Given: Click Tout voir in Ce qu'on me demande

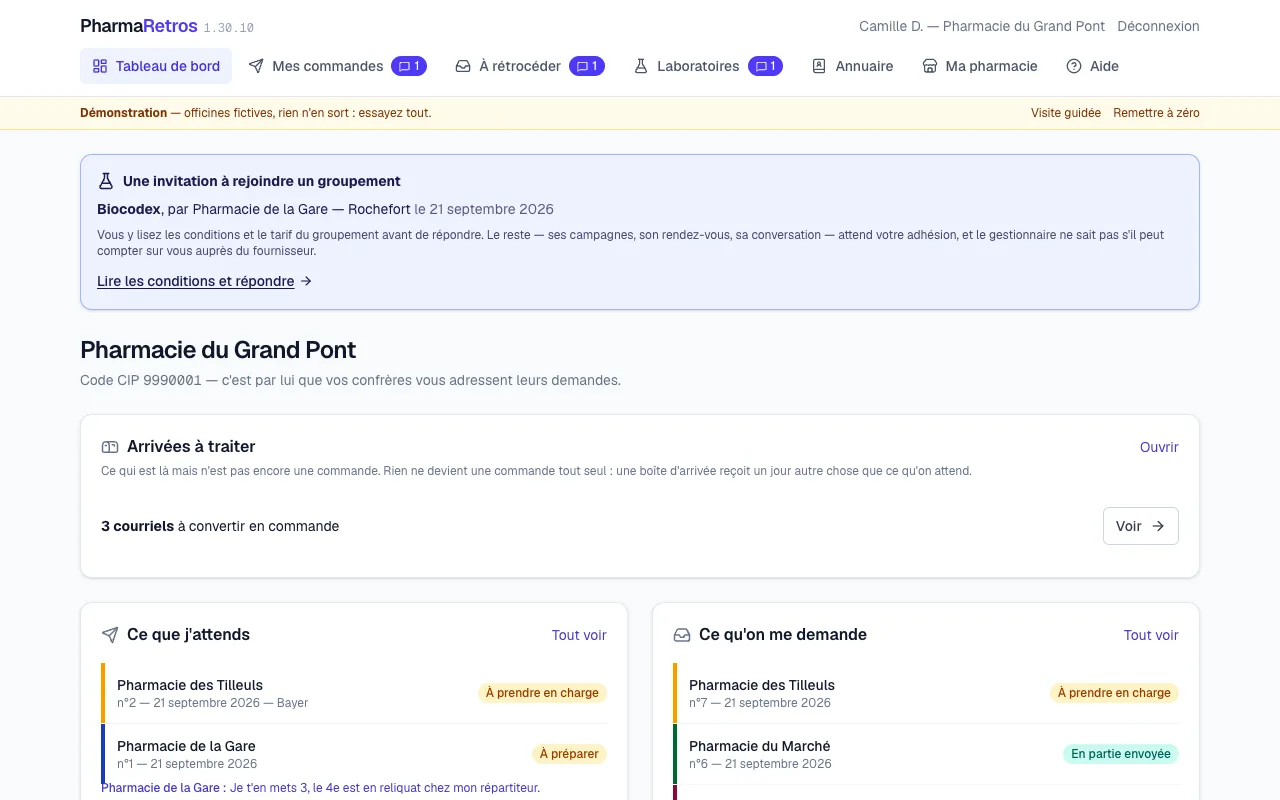Looking at the screenshot, I should click(x=1151, y=635).
